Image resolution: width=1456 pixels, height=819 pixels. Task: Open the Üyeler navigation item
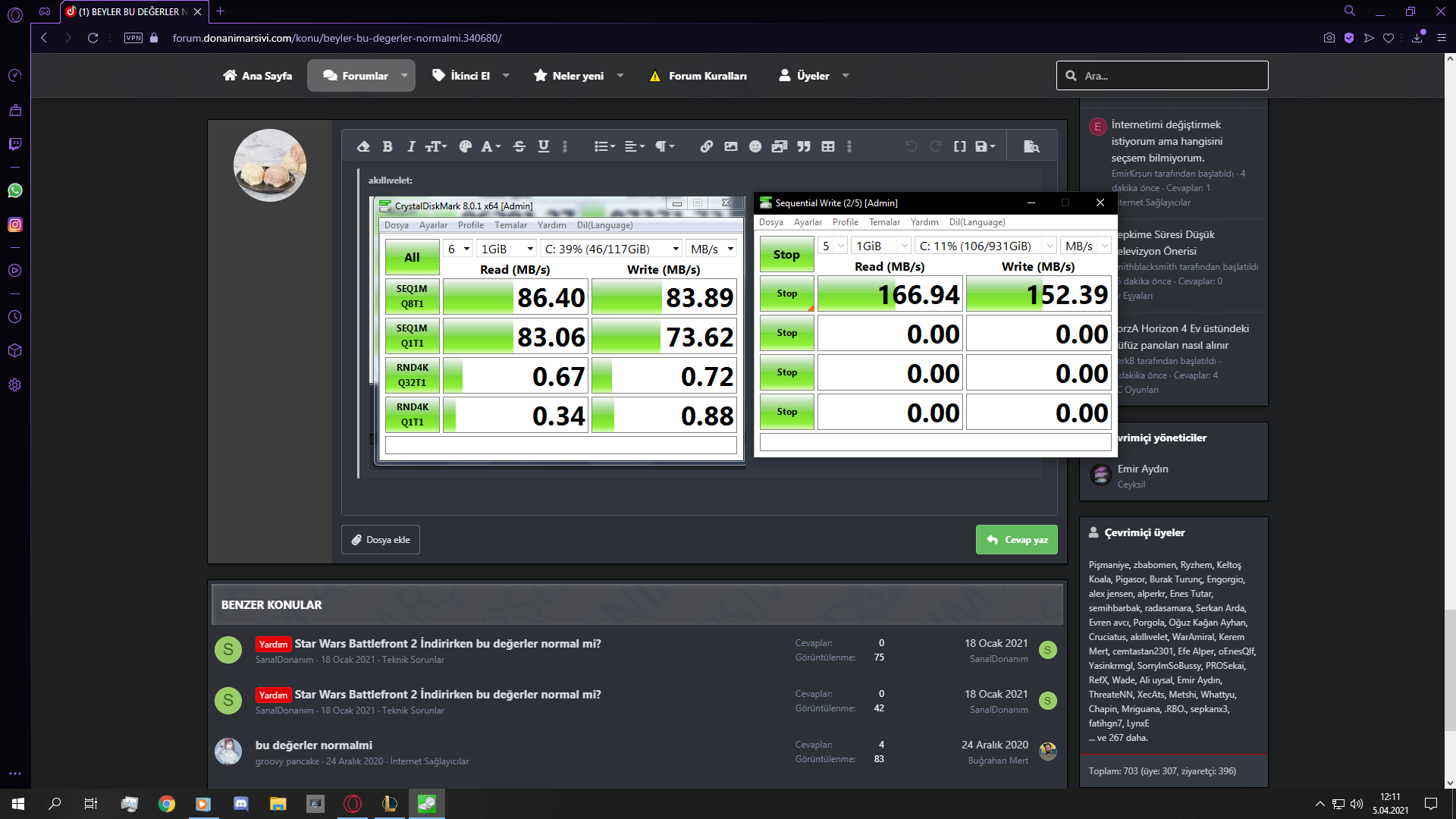coord(805,76)
